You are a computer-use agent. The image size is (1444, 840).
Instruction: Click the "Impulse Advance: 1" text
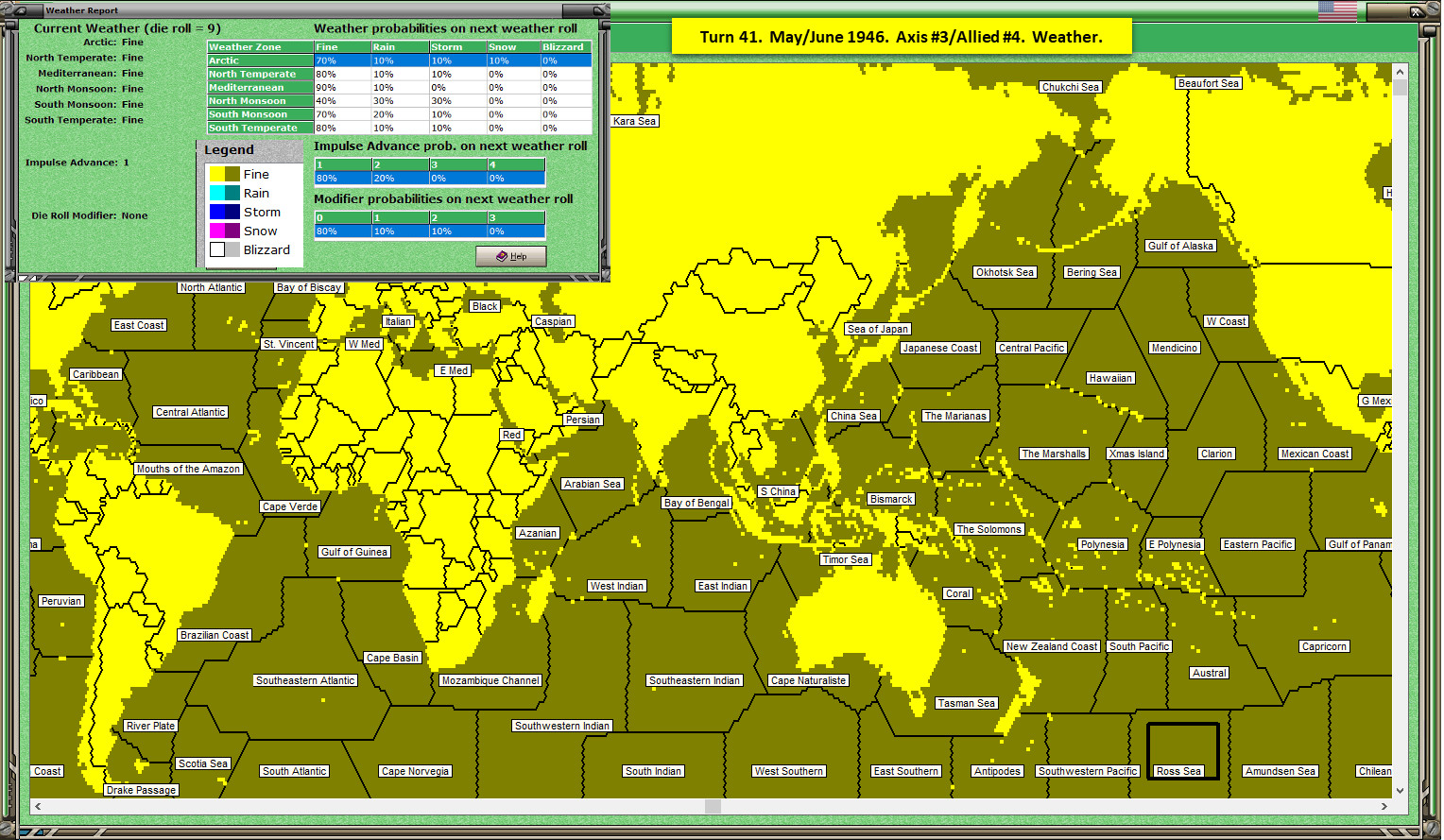coord(77,163)
